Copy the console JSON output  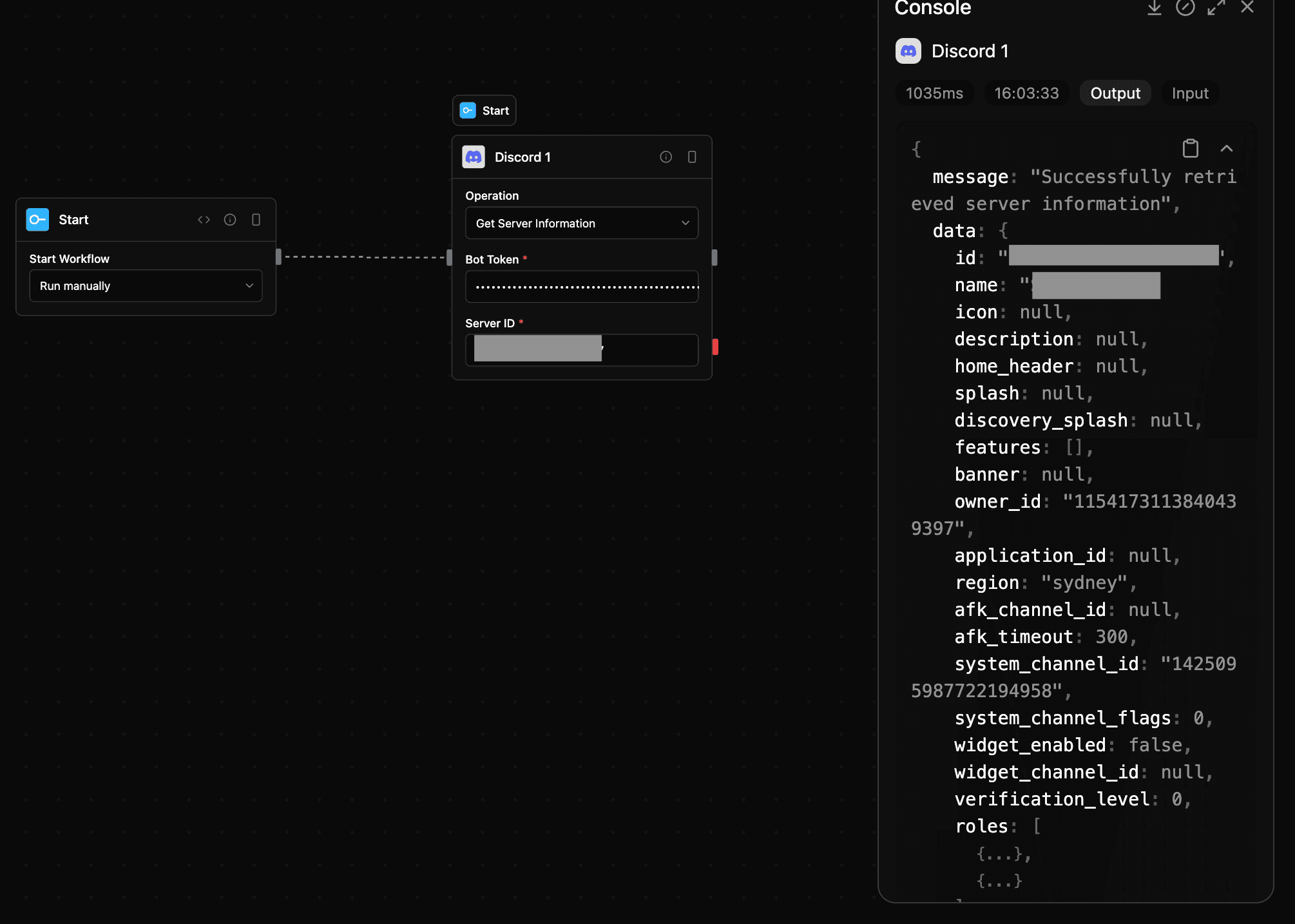tap(1190, 148)
